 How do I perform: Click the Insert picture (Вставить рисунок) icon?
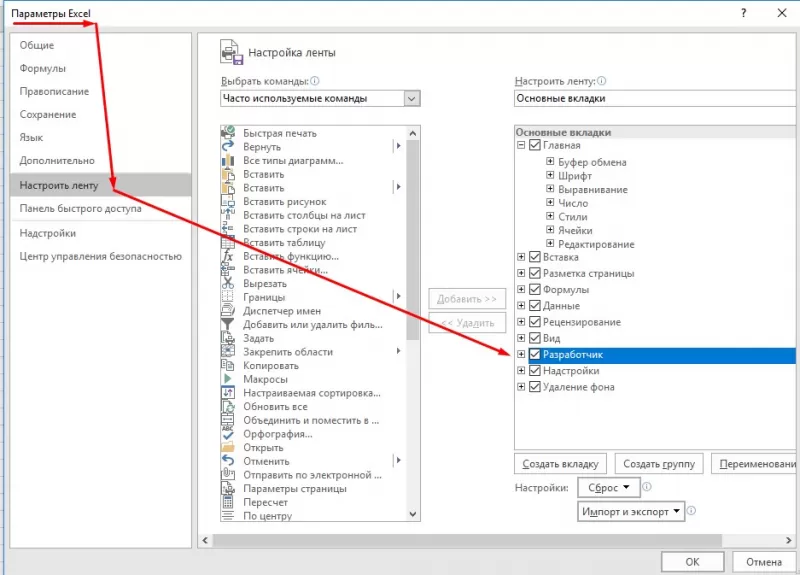[x=228, y=202]
